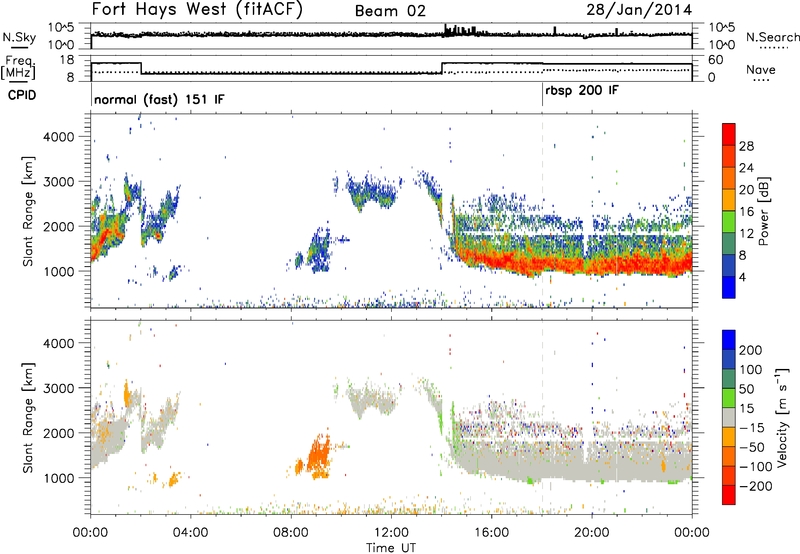Viewport: 800px width, 554px height.
Task: Click the "−100" Velocity colorbar tick label
Action: [x=756, y=466]
